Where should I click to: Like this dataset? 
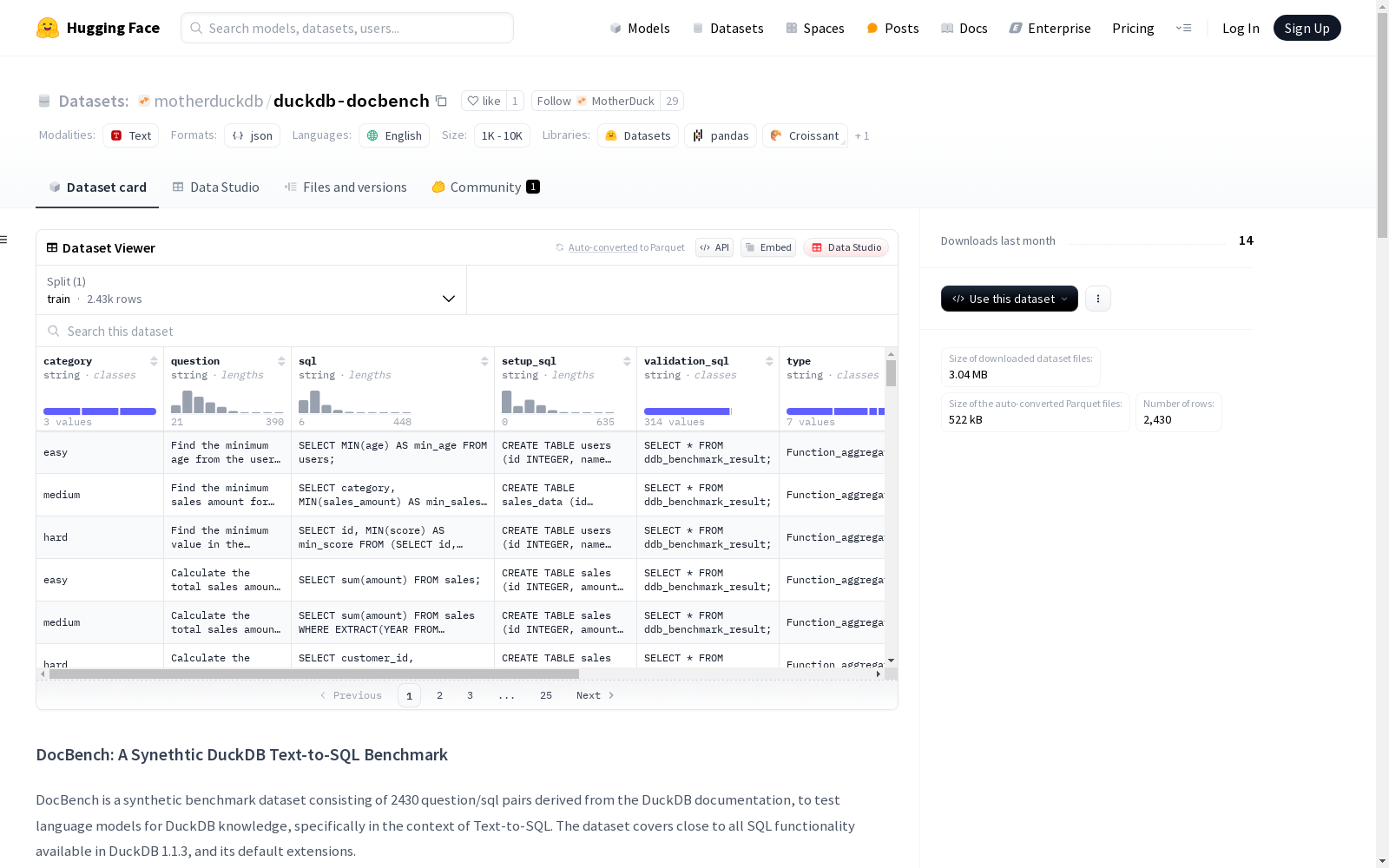click(x=484, y=101)
